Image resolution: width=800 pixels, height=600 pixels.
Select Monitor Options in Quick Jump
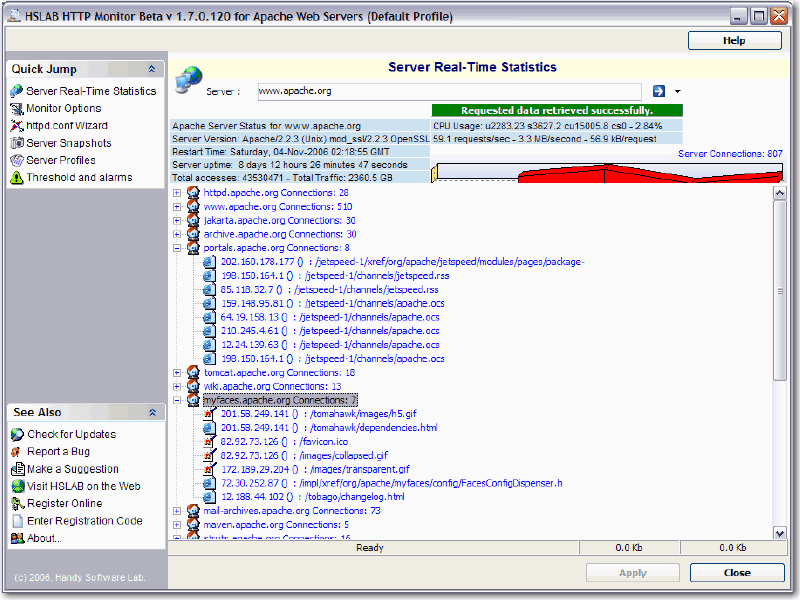point(64,108)
